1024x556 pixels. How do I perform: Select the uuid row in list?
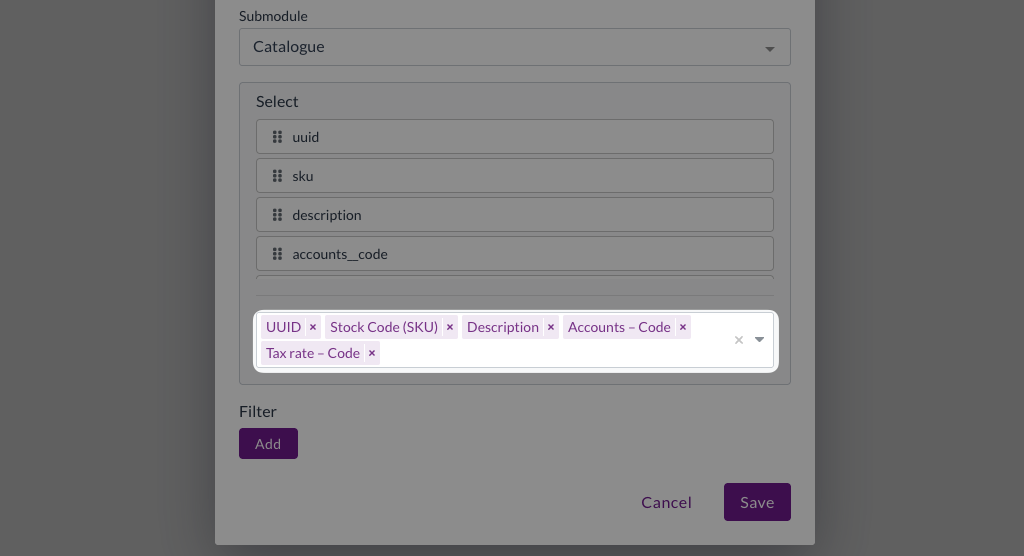click(520, 137)
